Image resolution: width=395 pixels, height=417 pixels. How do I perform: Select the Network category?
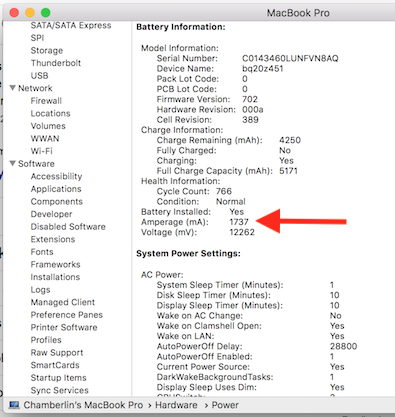35,88
